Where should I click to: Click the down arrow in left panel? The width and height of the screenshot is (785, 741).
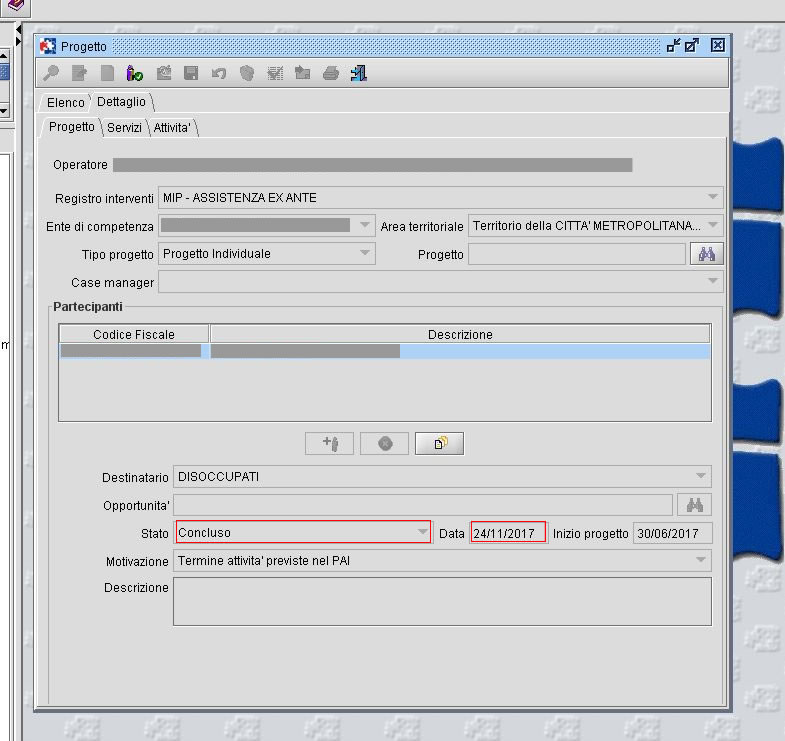point(4,111)
